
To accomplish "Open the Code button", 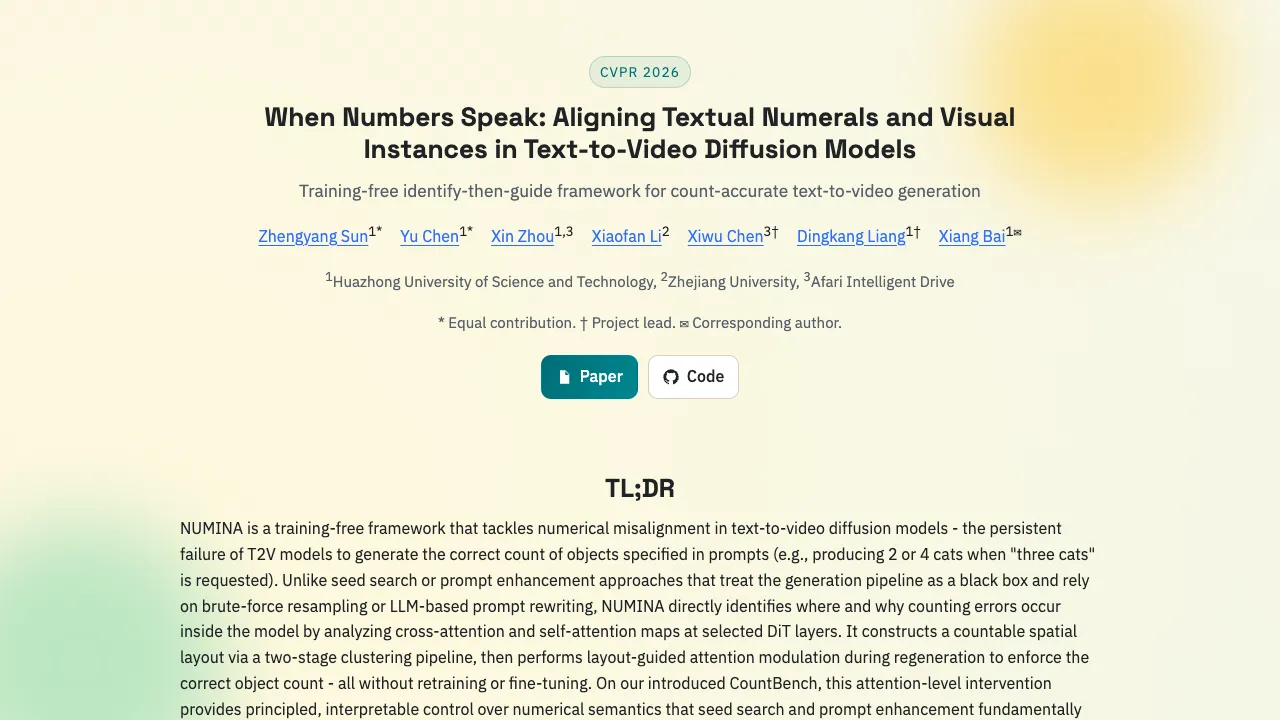I will tap(693, 377).
